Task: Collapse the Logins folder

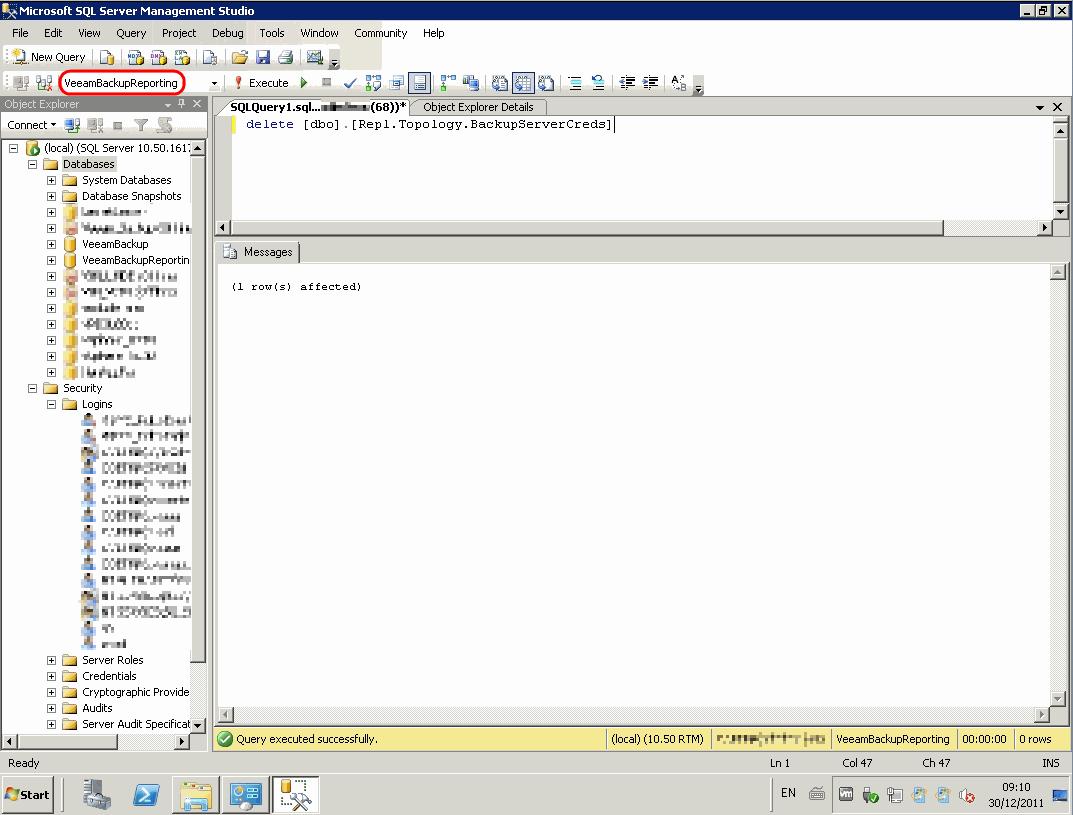Action: point(51,404)
